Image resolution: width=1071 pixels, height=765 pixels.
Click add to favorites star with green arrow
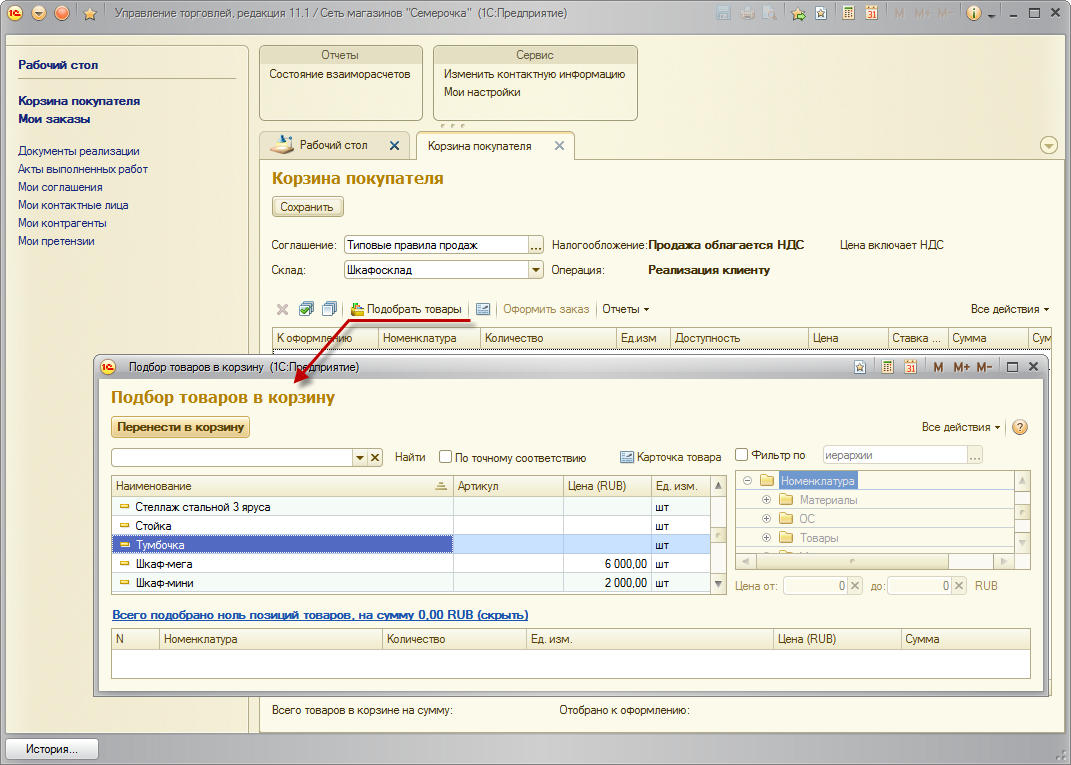pyautogui.click(x=798, y=13)
